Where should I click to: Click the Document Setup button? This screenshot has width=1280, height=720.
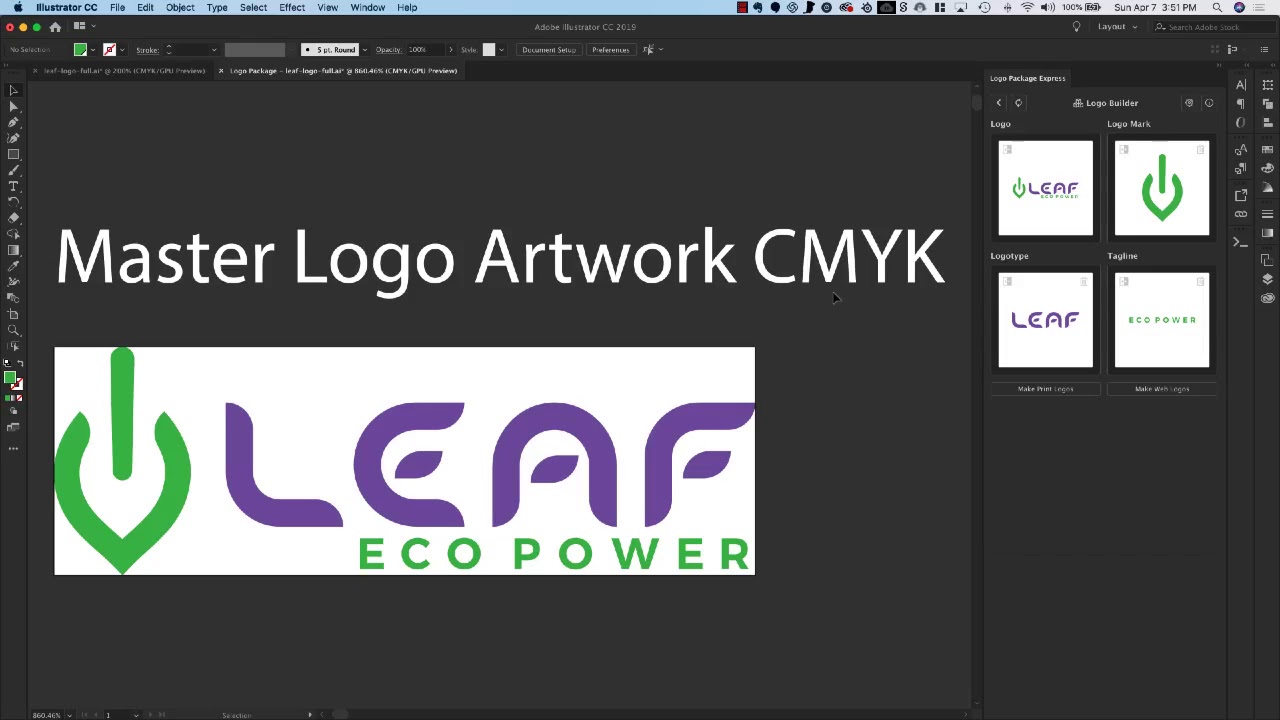[548, 50]
